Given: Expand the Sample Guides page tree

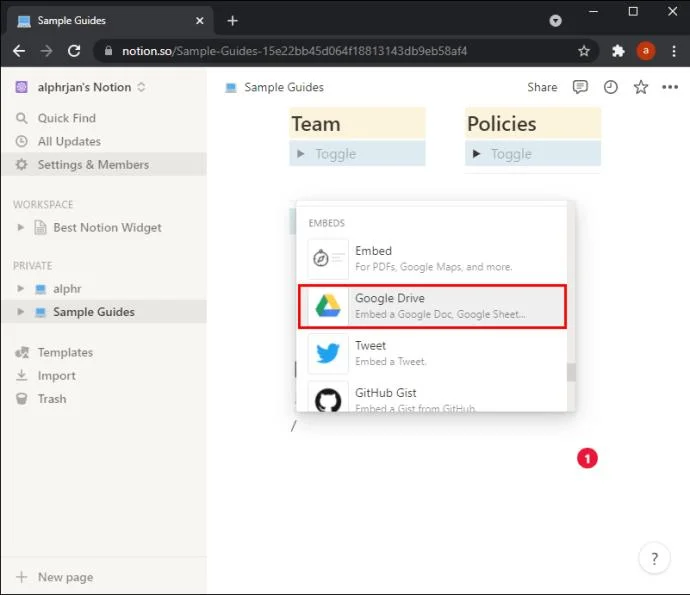Looking at the screenshot, I should pos(20,312).
